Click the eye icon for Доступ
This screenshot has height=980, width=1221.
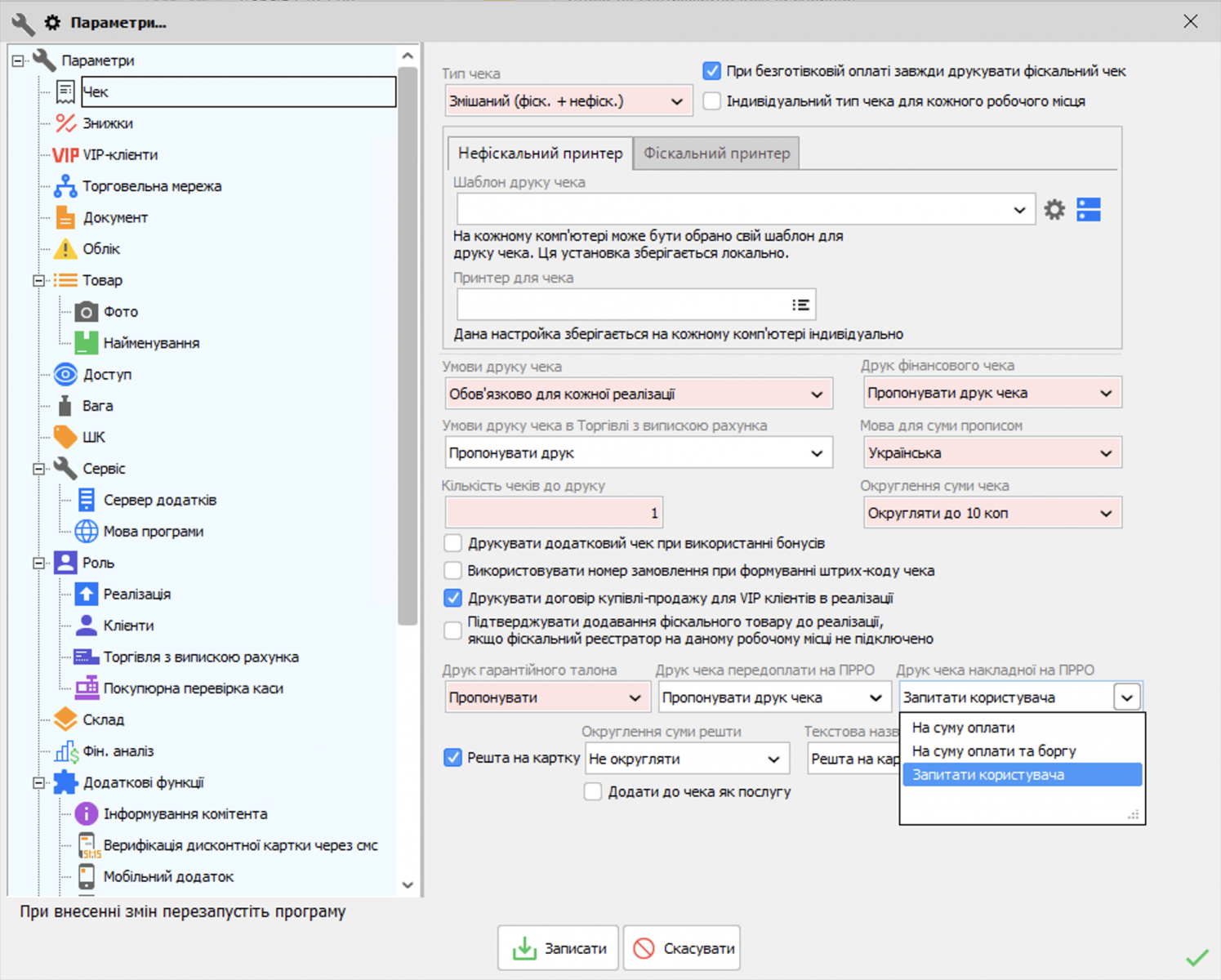pyautogui.click(x=65, y=375)
